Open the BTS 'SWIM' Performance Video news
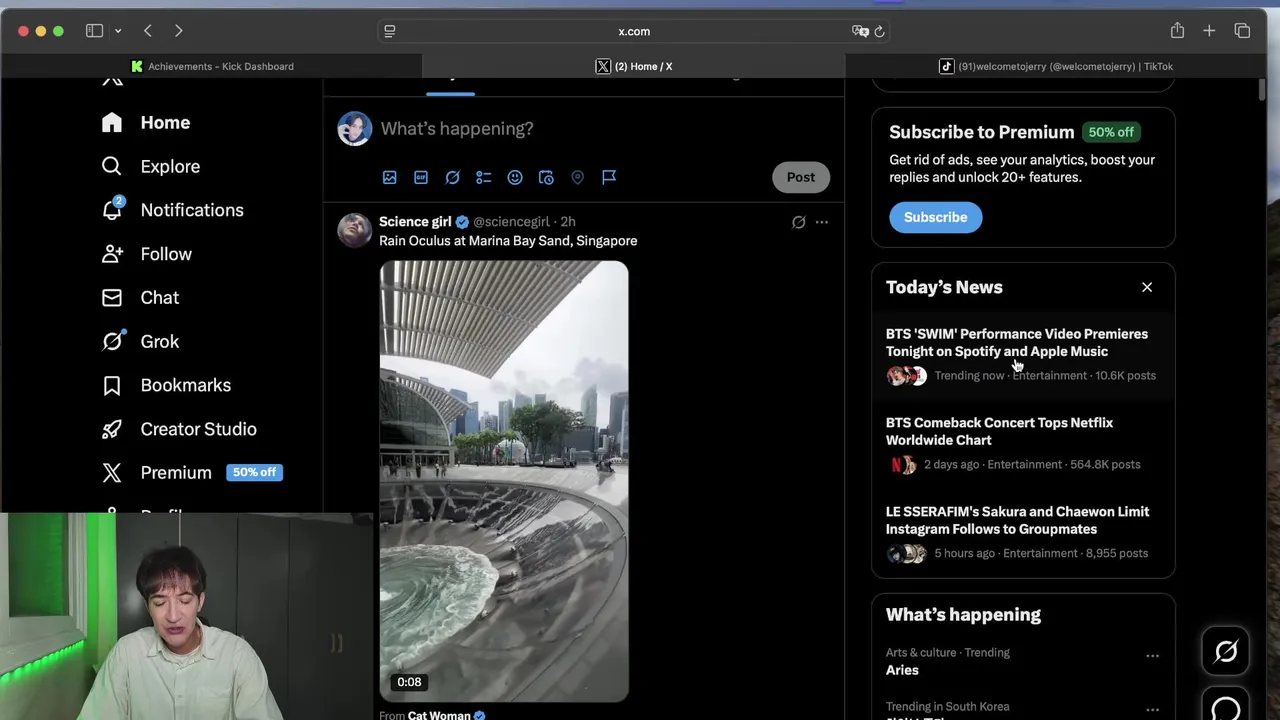This screenshot has width=1280, height=720. 1023,354
